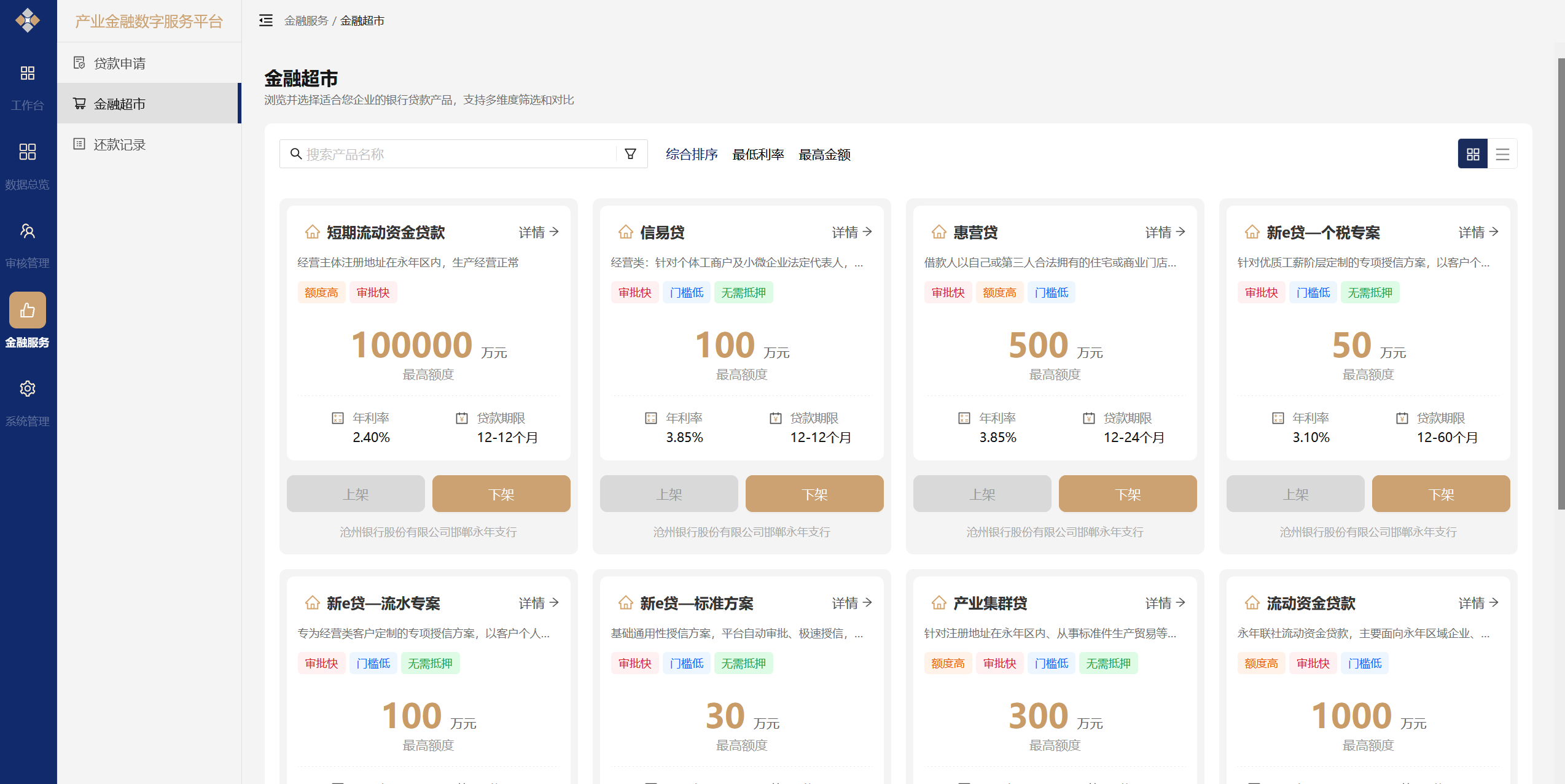This screenshot has width=1565, height=784.
Task: Click the house icon on 流动资金贷款 card
Action: pyautogui.click(x=1252, y=603)
